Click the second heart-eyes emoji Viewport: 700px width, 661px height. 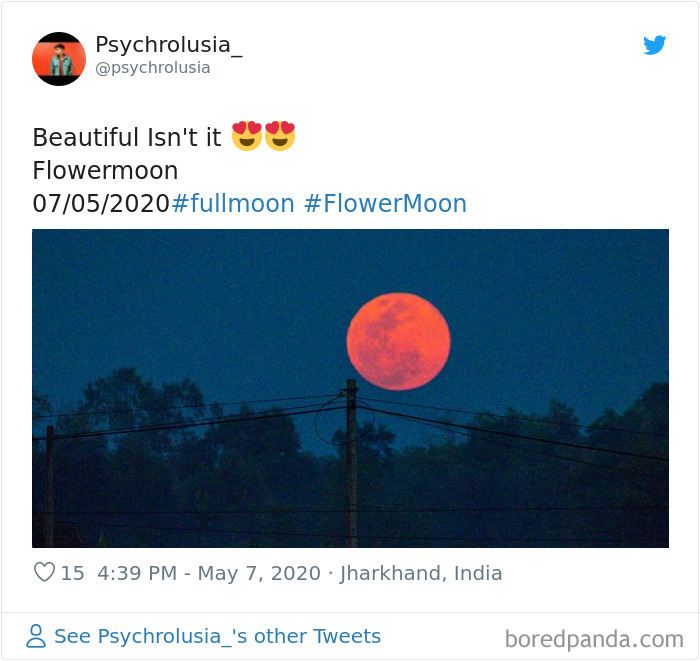click(x=280, y=136)
